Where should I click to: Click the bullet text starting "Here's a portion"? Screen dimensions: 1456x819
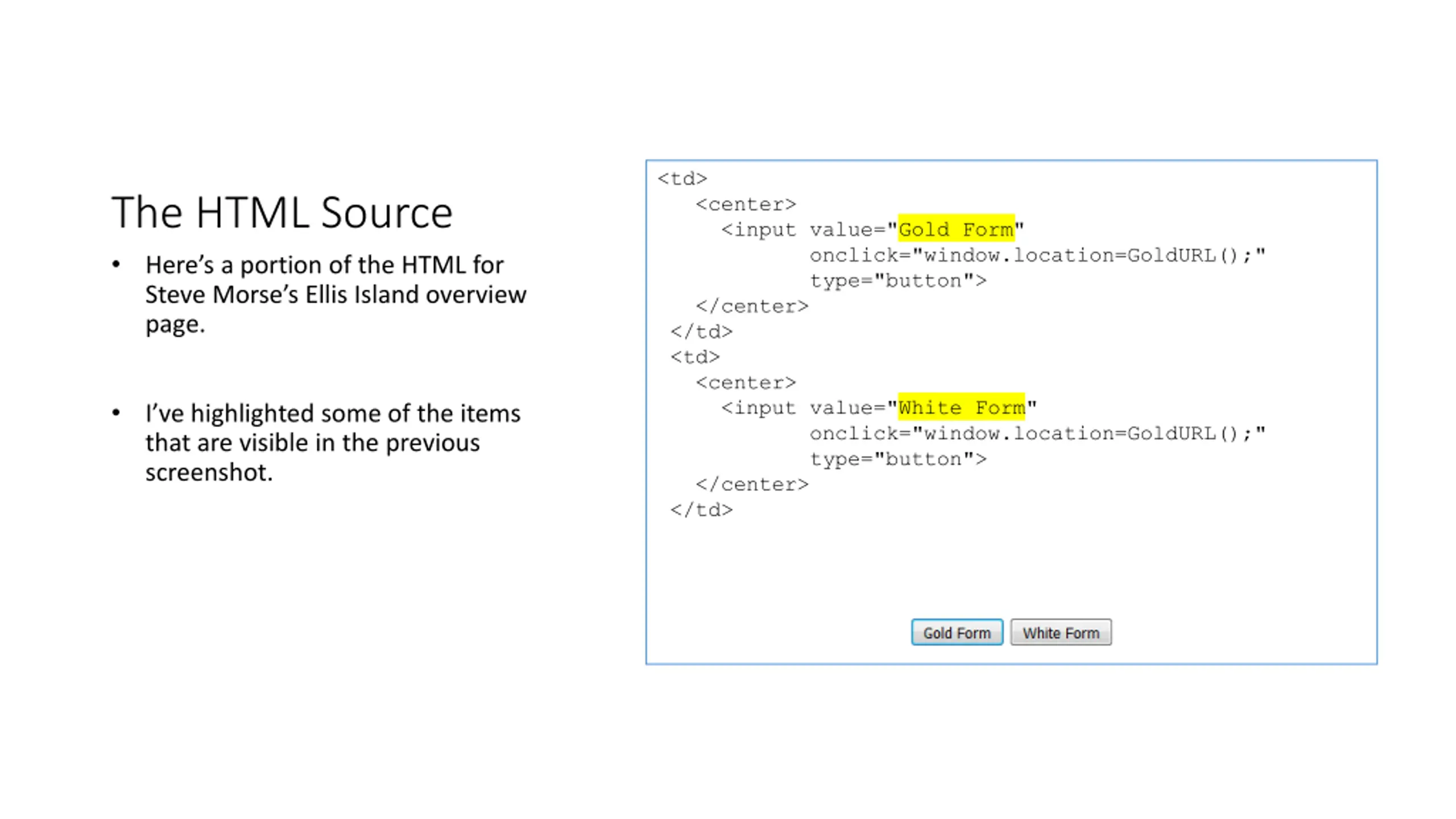[336, 294]
